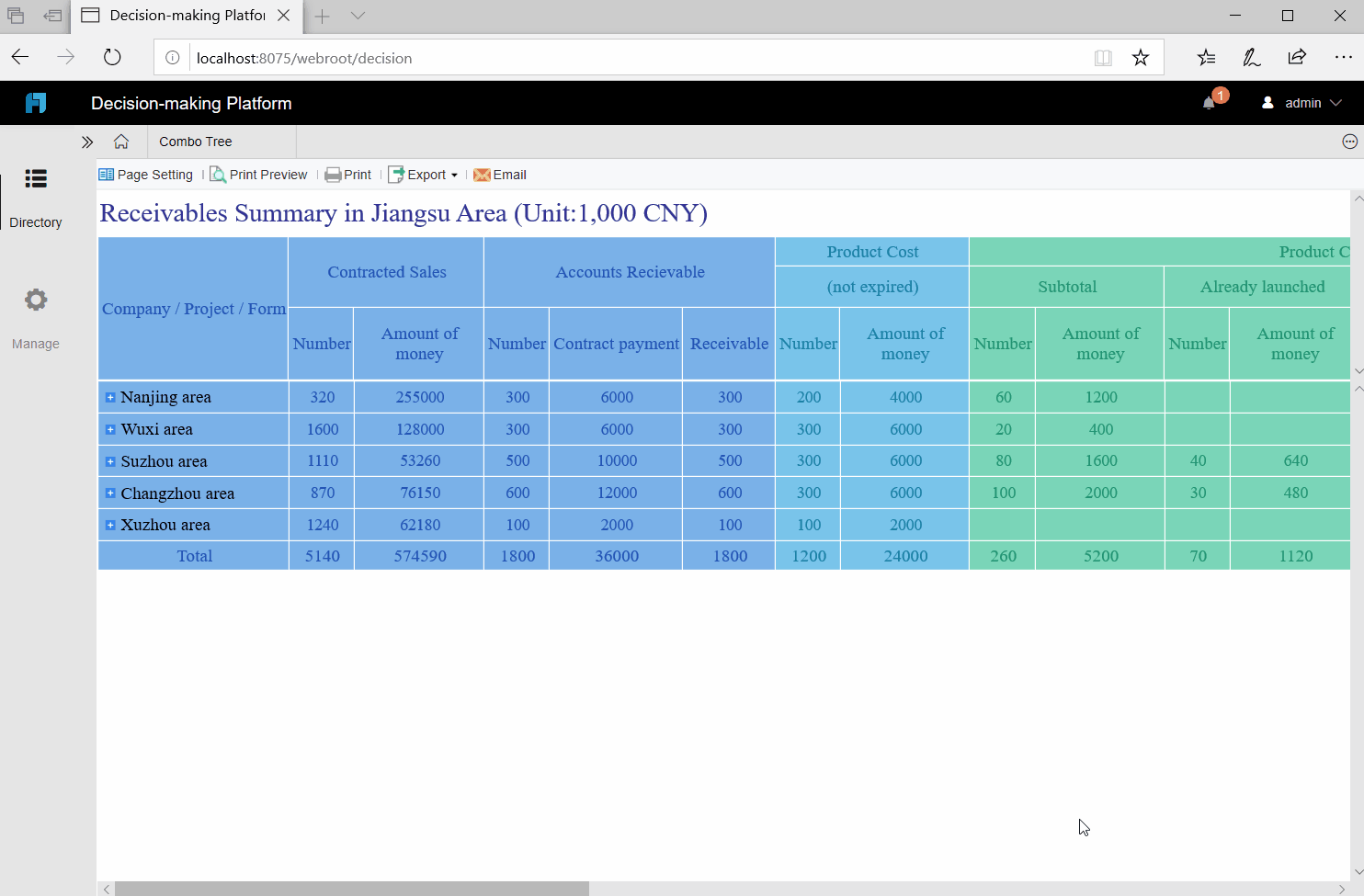Refresh the page with the reload icon

[112, 56]
